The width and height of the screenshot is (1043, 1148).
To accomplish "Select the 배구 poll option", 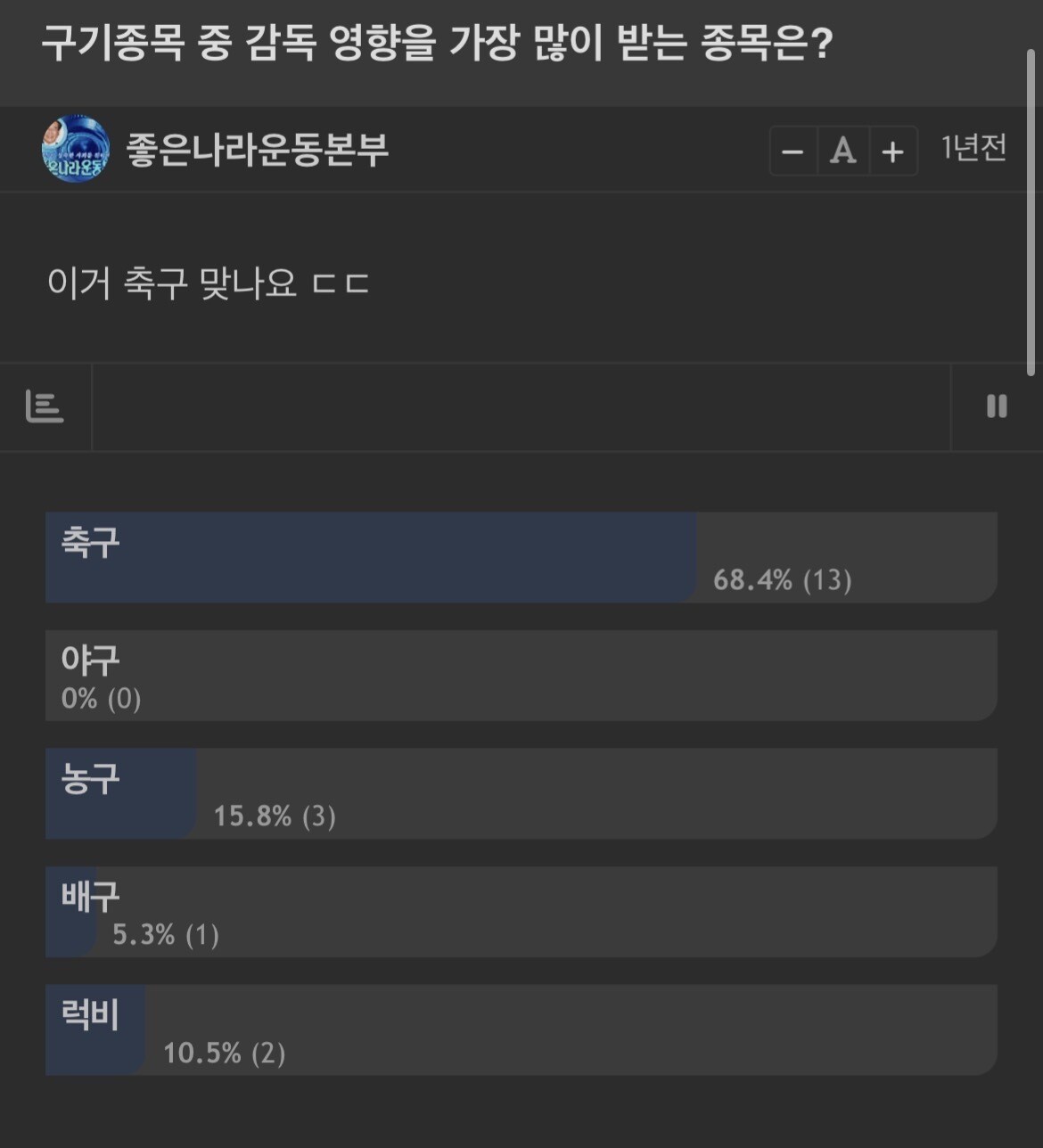I will 521,912.
